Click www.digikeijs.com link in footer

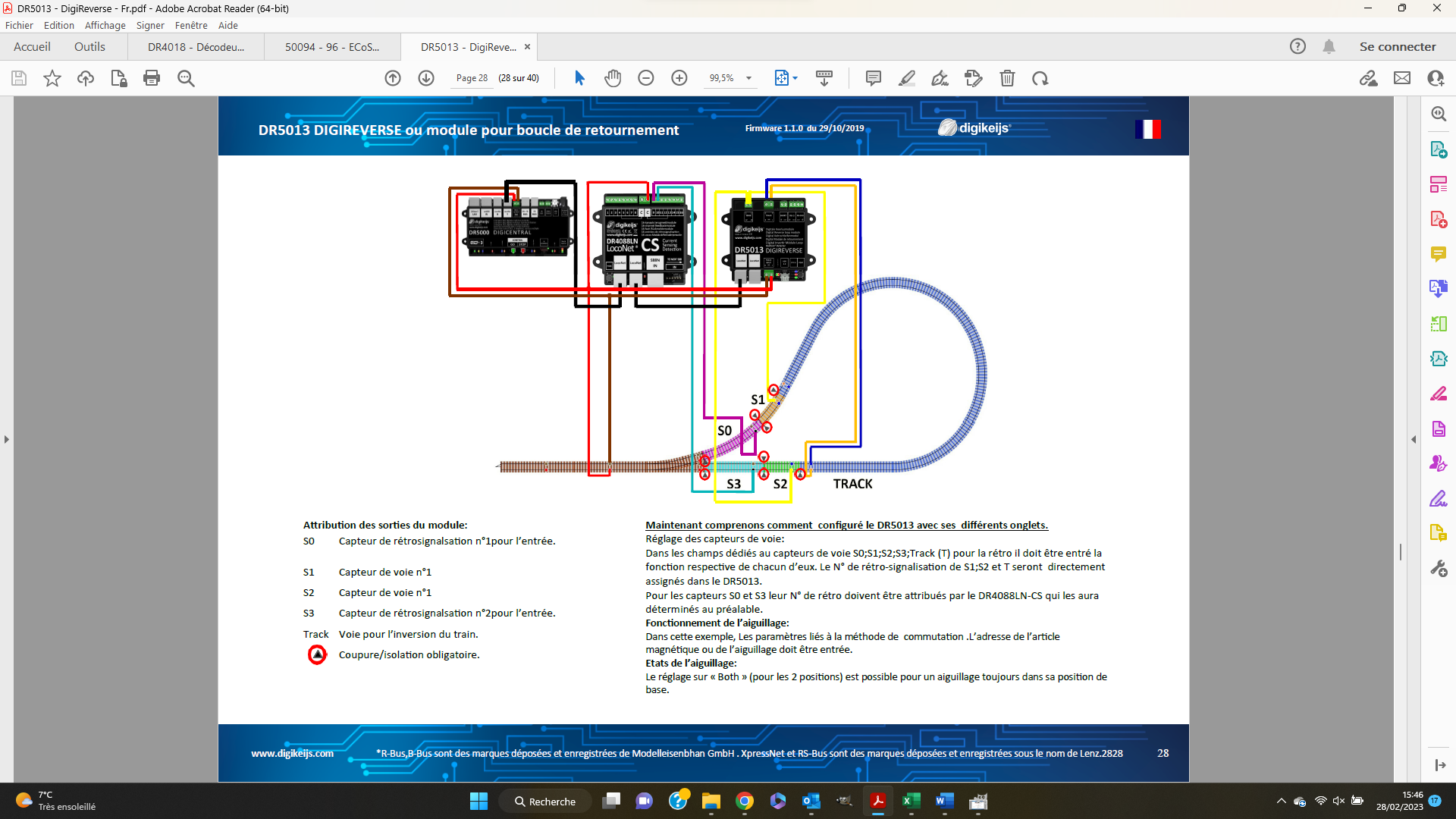(x=293, y=753)
